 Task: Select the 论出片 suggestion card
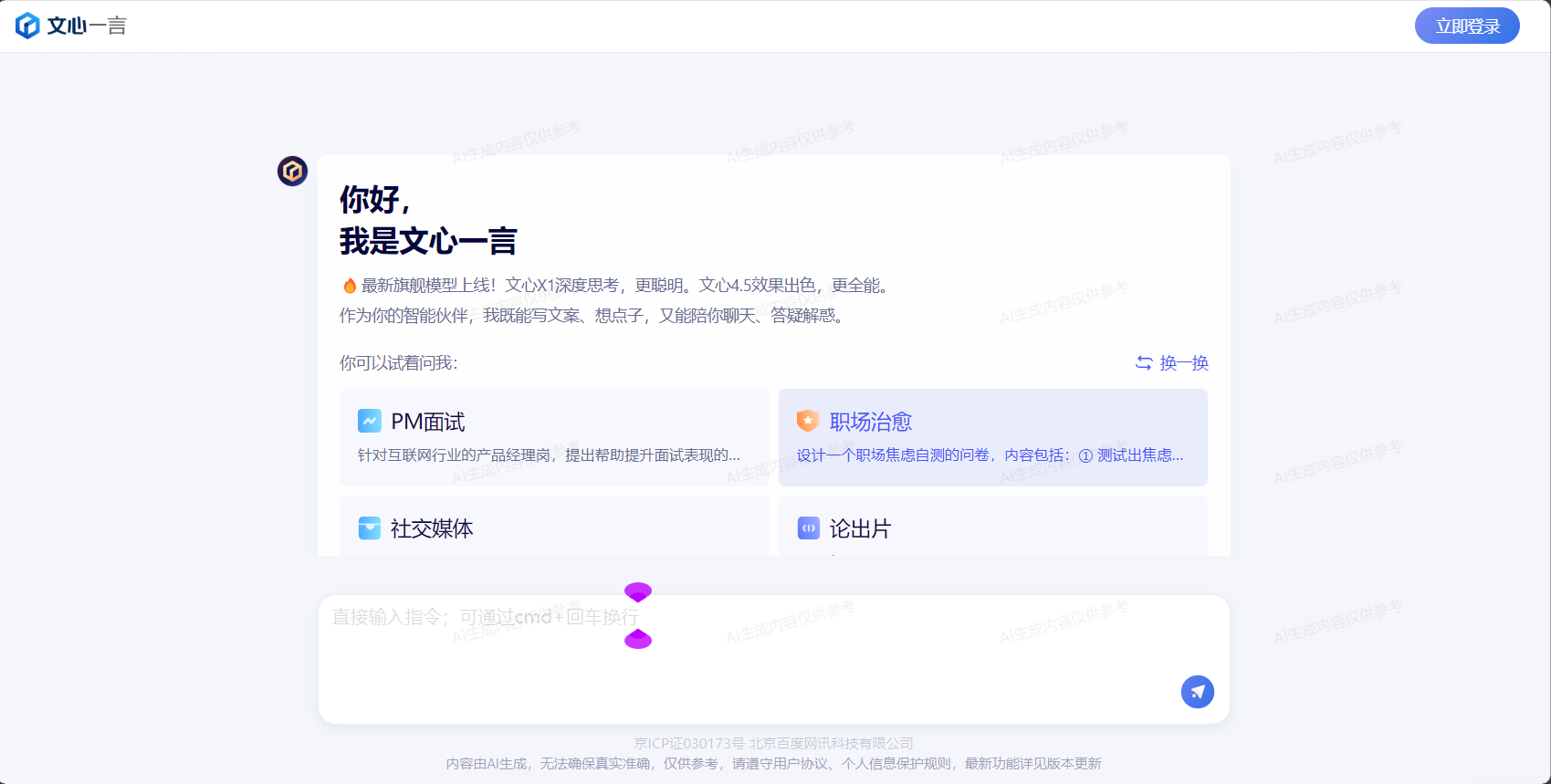tap(993, 527)
